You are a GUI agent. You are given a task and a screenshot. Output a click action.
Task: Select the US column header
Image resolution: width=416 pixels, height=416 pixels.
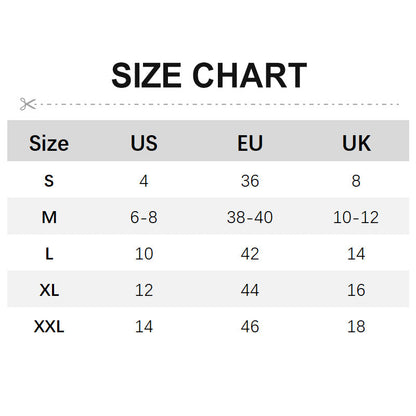point(144,143)
